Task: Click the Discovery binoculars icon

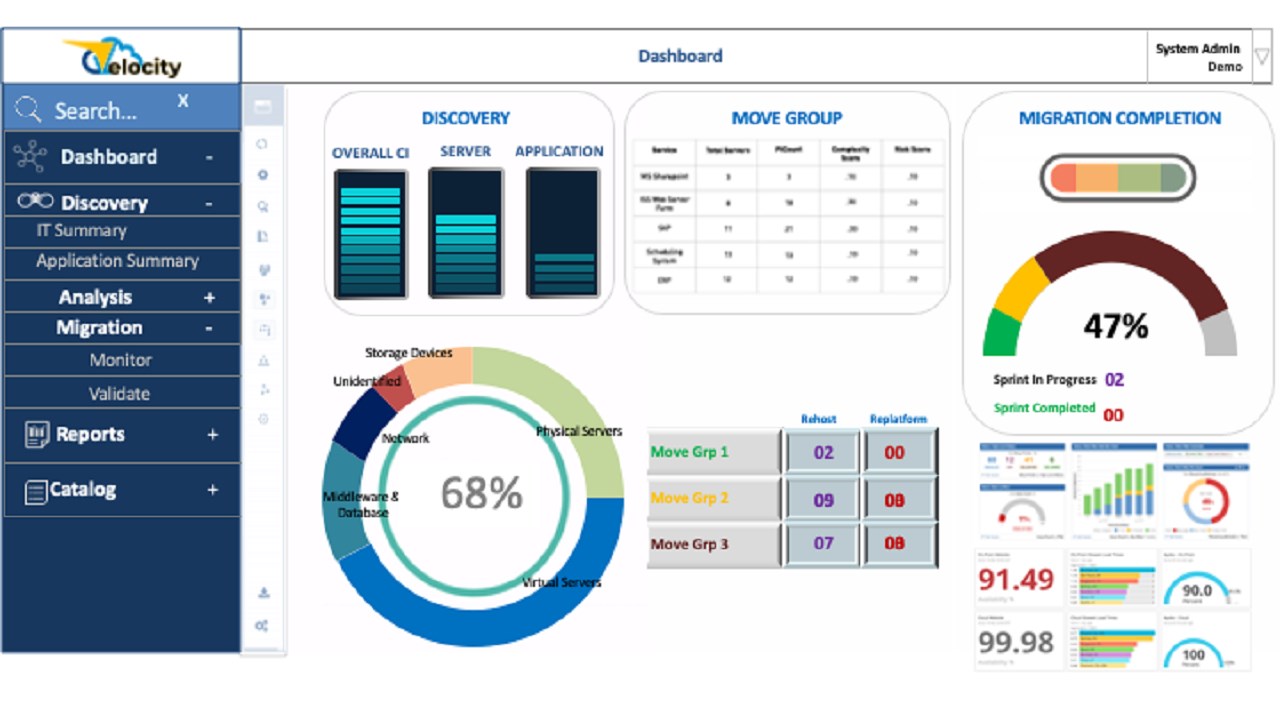Action: [x=35, y=201]
